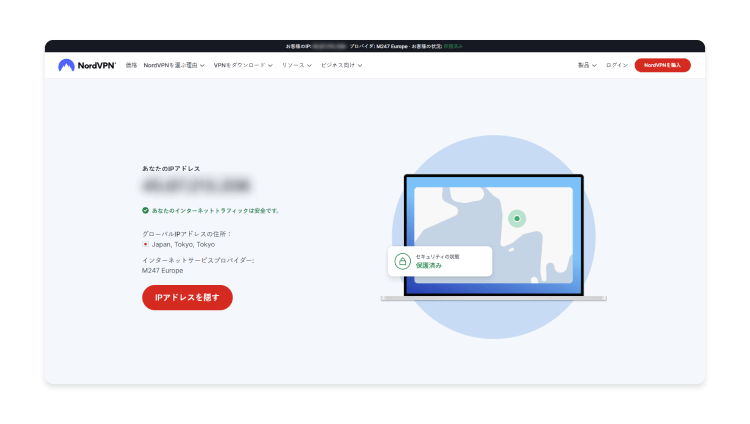The height and width of the screenshot is (424, 750).
Task: Click the green location marker on map
Action: coord(516,218)
